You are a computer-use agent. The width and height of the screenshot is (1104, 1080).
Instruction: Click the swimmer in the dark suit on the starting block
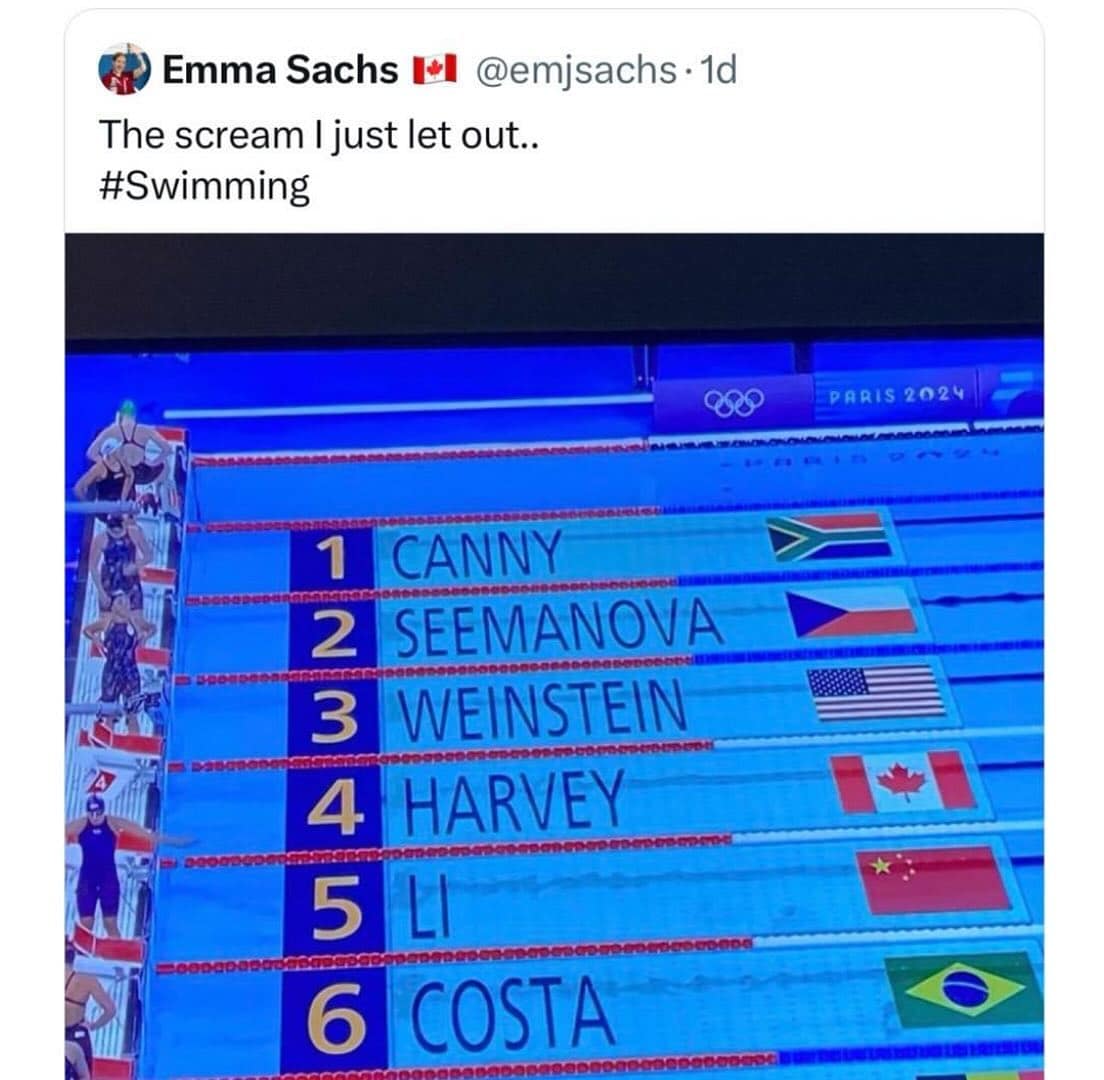[x=99, y=862]
